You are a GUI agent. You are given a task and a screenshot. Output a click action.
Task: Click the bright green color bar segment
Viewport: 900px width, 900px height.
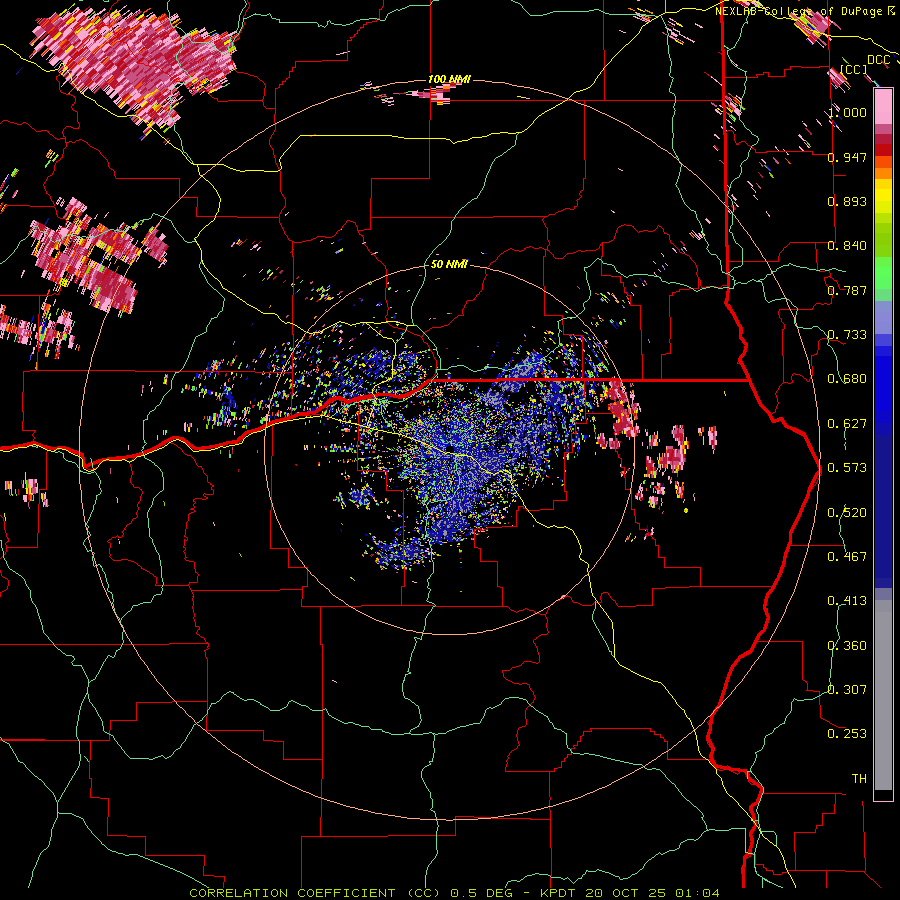[883, 273]
